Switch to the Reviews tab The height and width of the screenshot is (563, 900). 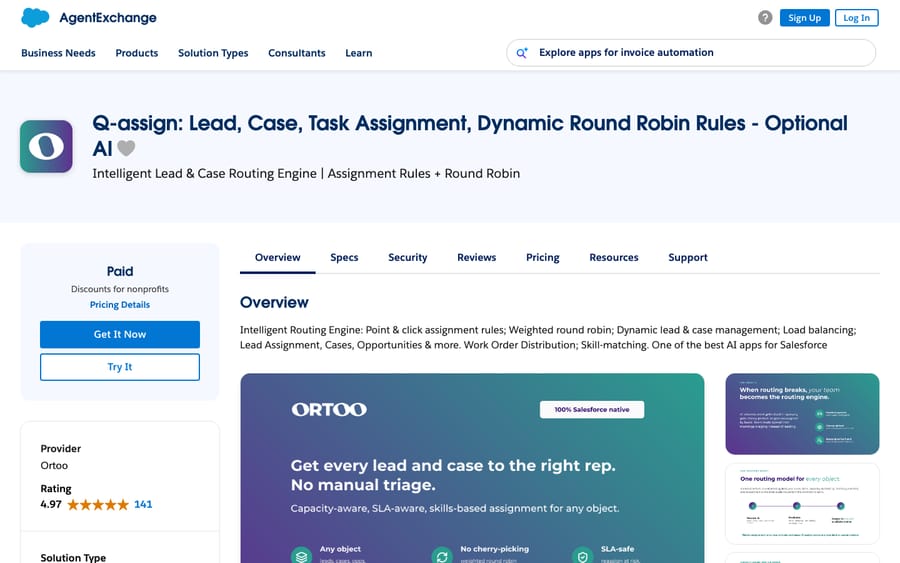point(476,258)
